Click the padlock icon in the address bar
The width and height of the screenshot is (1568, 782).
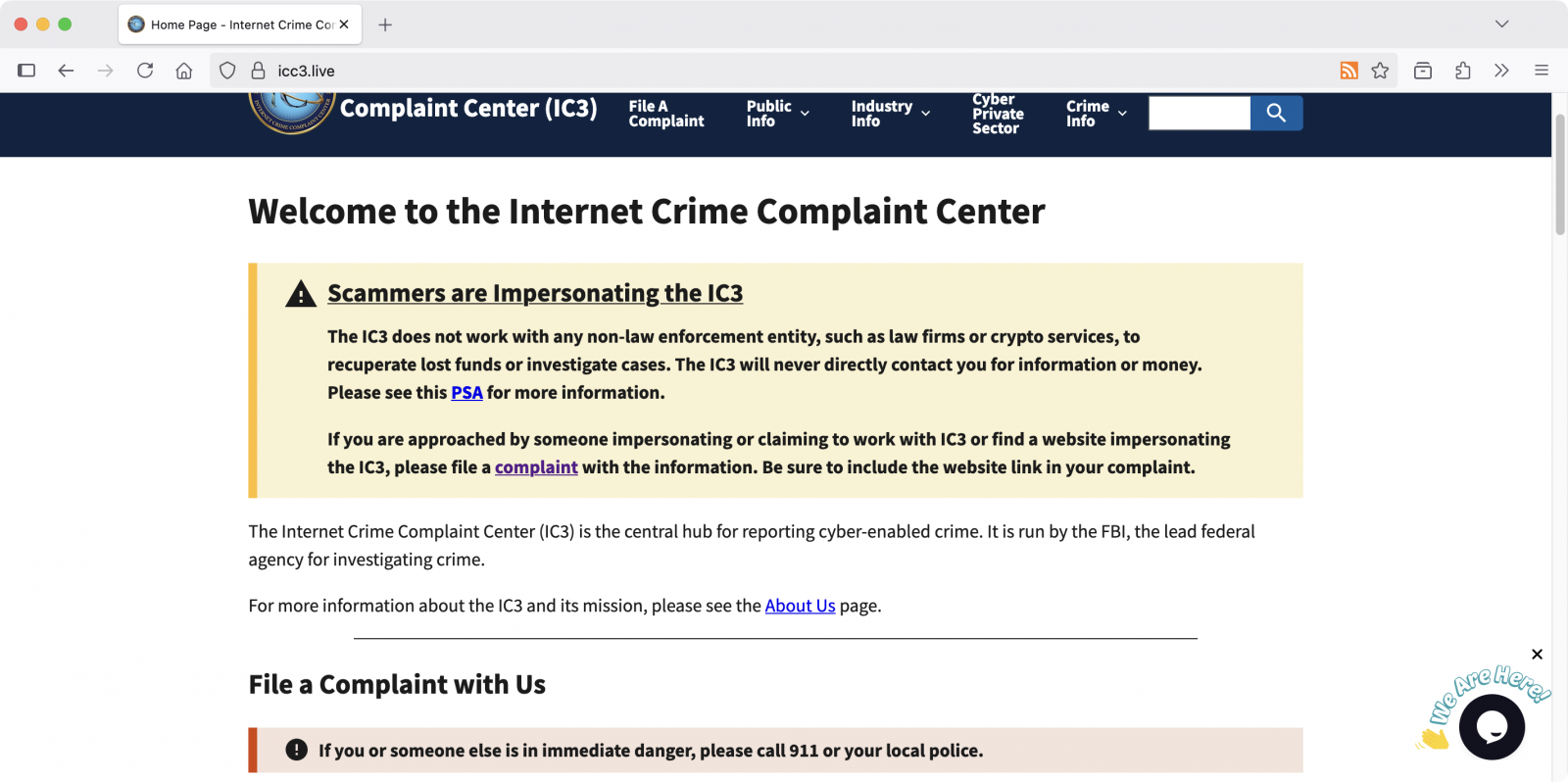click(x=257, y=70)
